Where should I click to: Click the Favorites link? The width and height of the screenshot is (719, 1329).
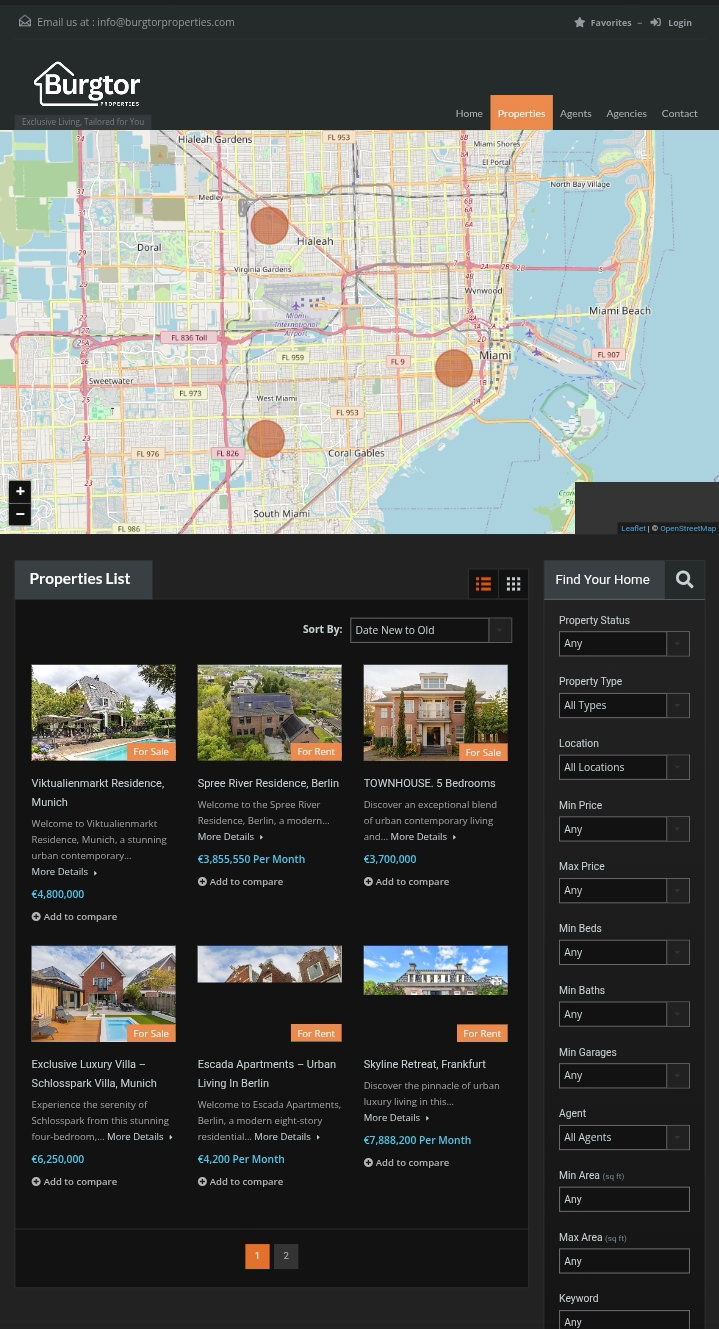pyautogui.click(x=610, y=22)
